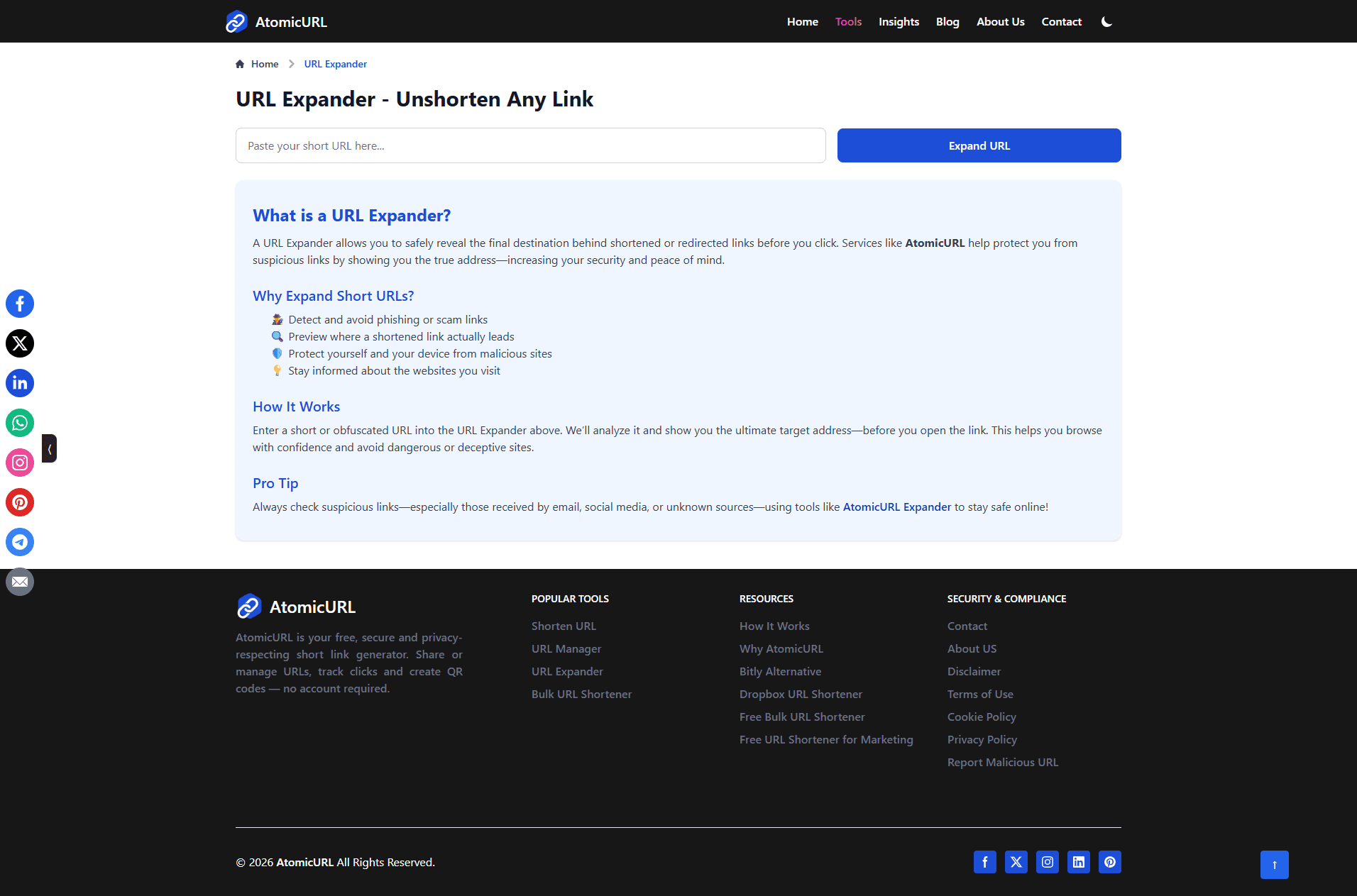
Task: Click 'Why Expand Short URLs?' heading
Action: pyautogui.click(x=333, y=296)
